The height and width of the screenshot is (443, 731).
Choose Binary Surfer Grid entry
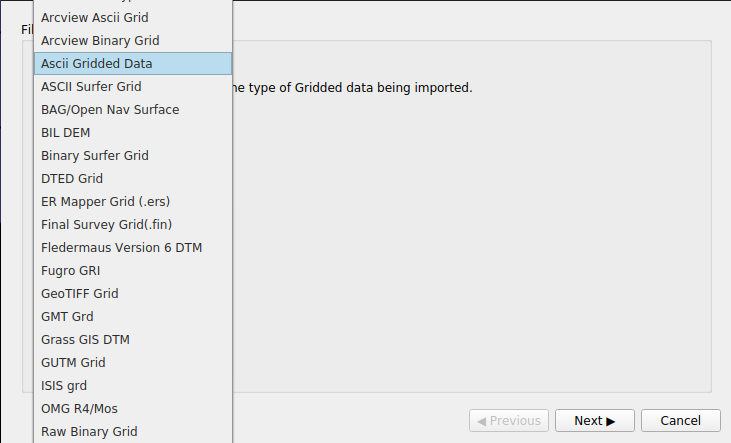tap(95, 155)
